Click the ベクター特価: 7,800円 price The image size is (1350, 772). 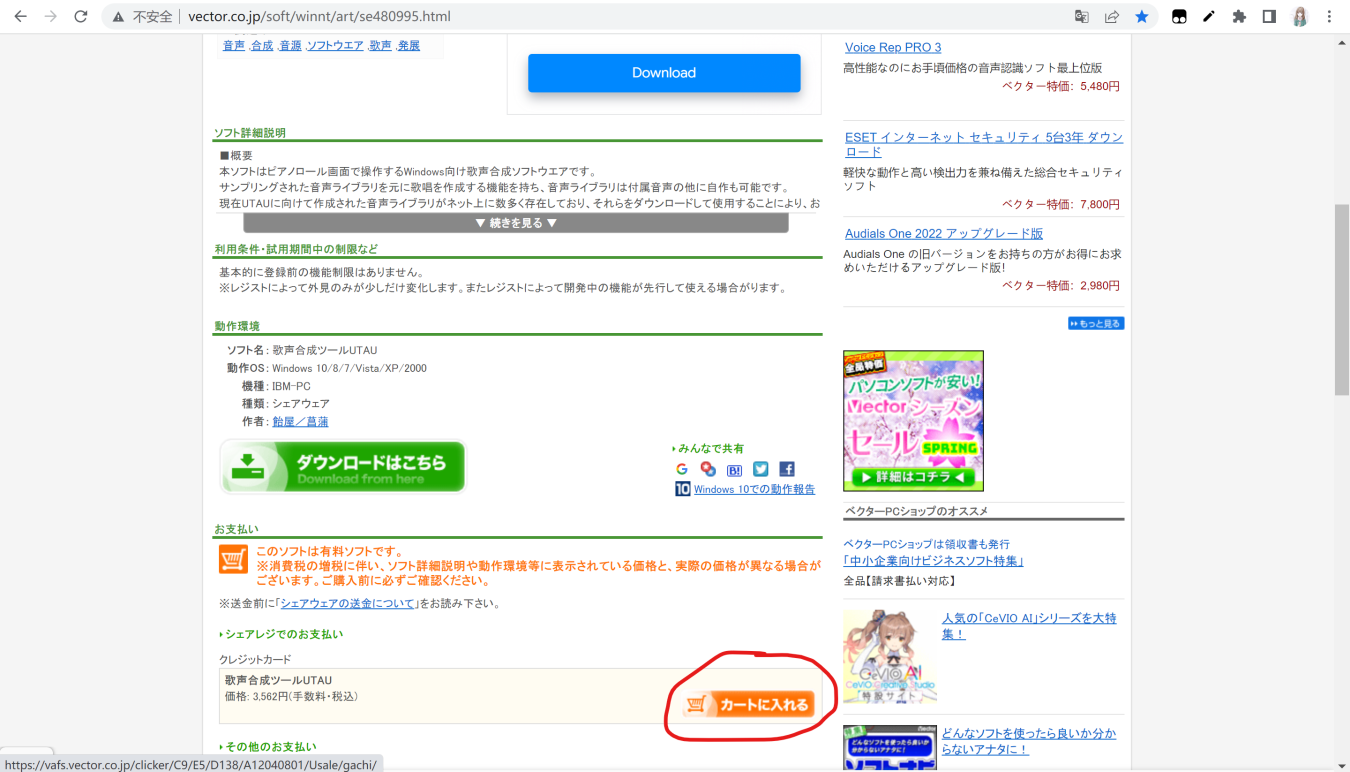click(x=1061, y=205)
